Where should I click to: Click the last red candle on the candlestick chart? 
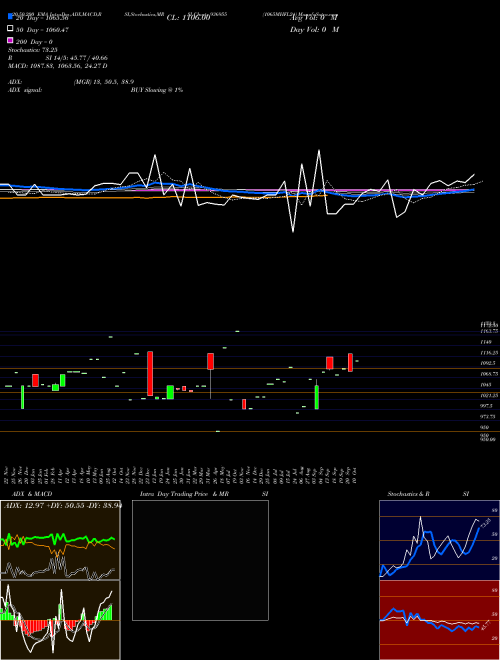[350, 362]
